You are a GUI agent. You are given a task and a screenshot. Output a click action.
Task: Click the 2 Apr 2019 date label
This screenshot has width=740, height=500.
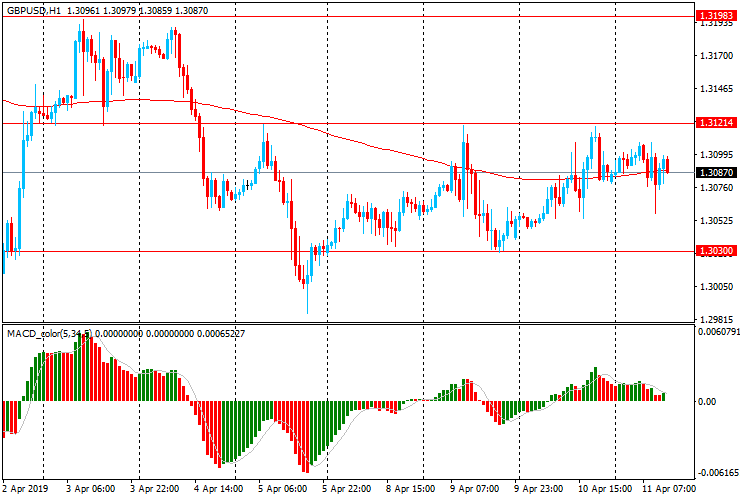pyautogui.click(x=25, y=488)
